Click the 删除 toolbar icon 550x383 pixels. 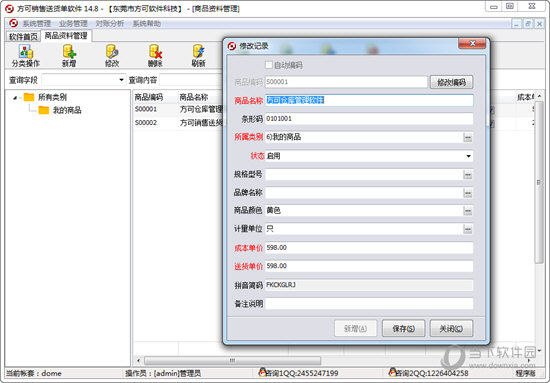coord(155,56)
